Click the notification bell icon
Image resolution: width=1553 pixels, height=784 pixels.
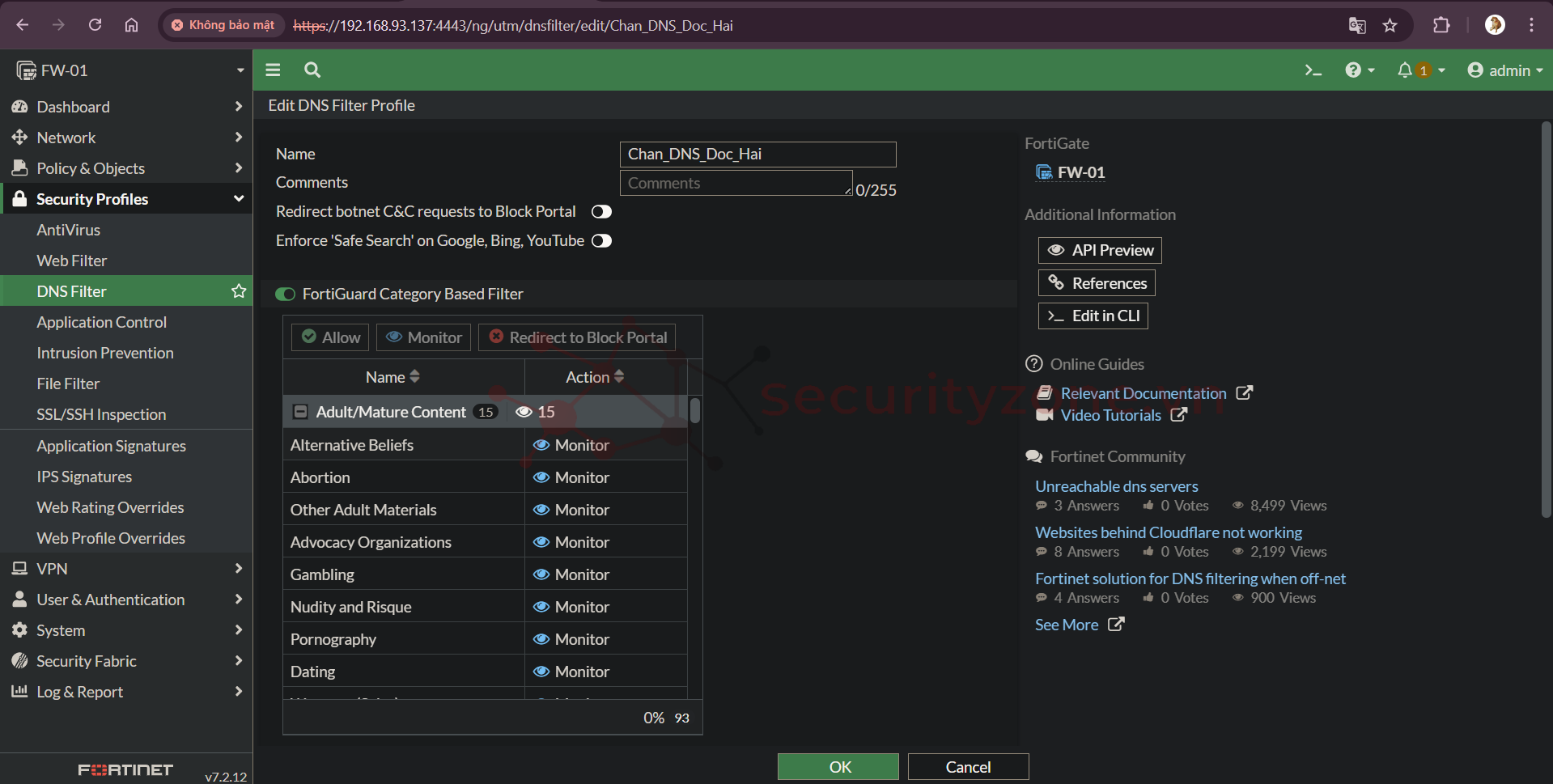pos(1405,70)
